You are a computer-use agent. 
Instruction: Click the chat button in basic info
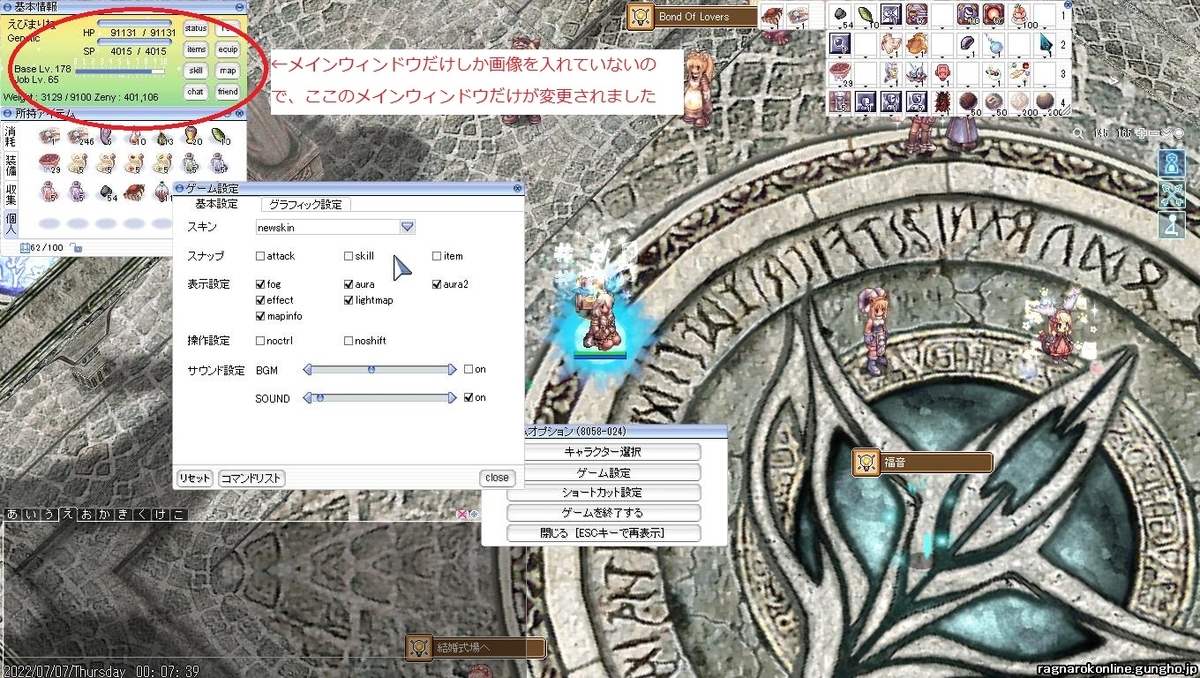tap(196, 92)
